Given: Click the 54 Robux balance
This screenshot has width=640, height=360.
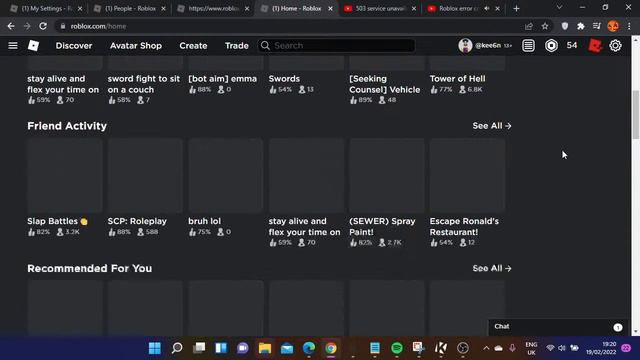Looking at the screenshot, I should pyautogui.click(x=572, y=45).
